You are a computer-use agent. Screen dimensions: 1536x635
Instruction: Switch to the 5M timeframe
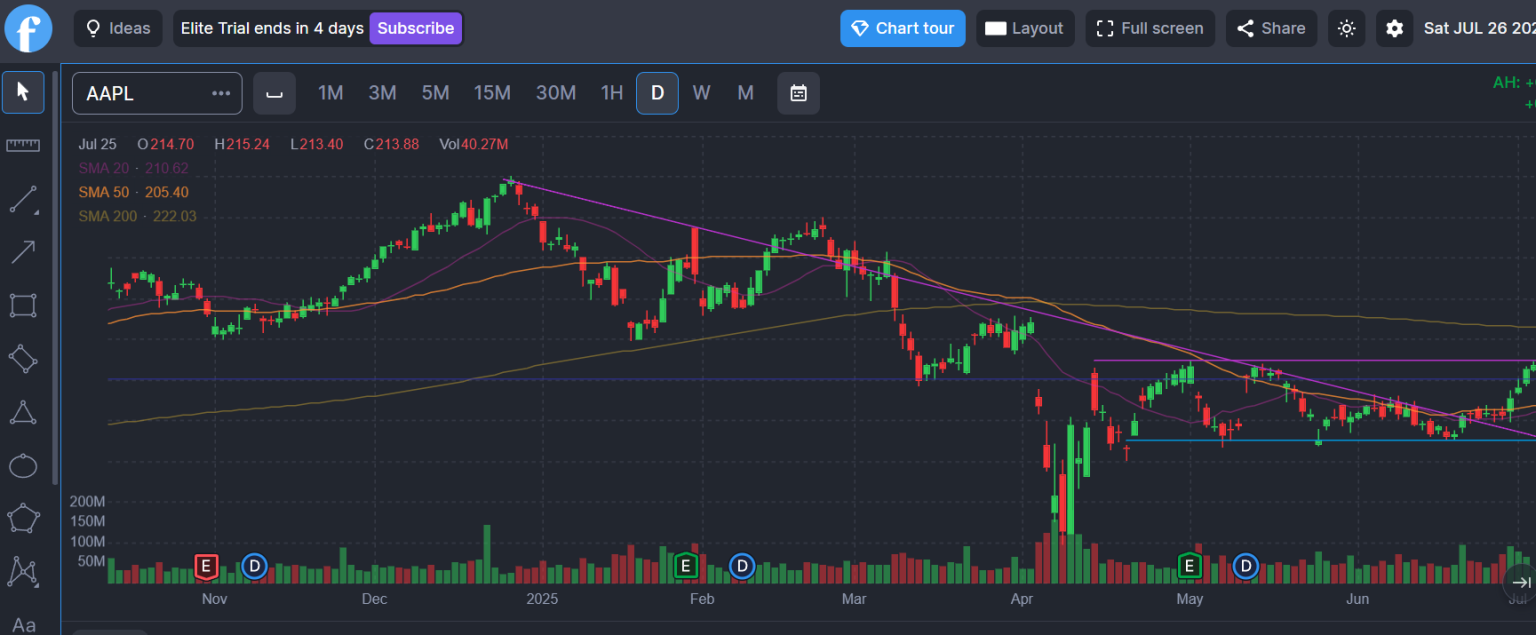(435, 93)
